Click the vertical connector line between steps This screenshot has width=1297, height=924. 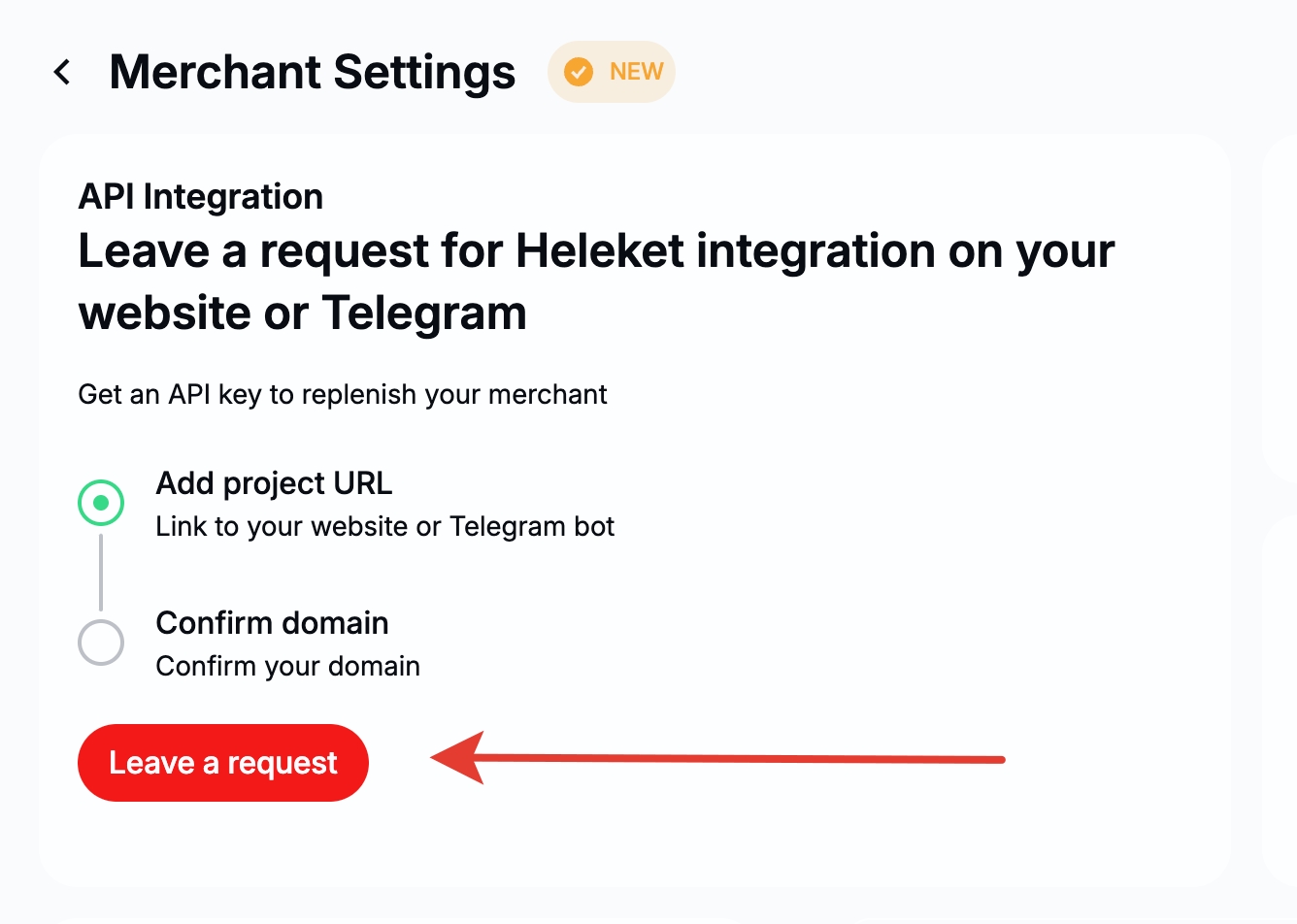[101, 573]
